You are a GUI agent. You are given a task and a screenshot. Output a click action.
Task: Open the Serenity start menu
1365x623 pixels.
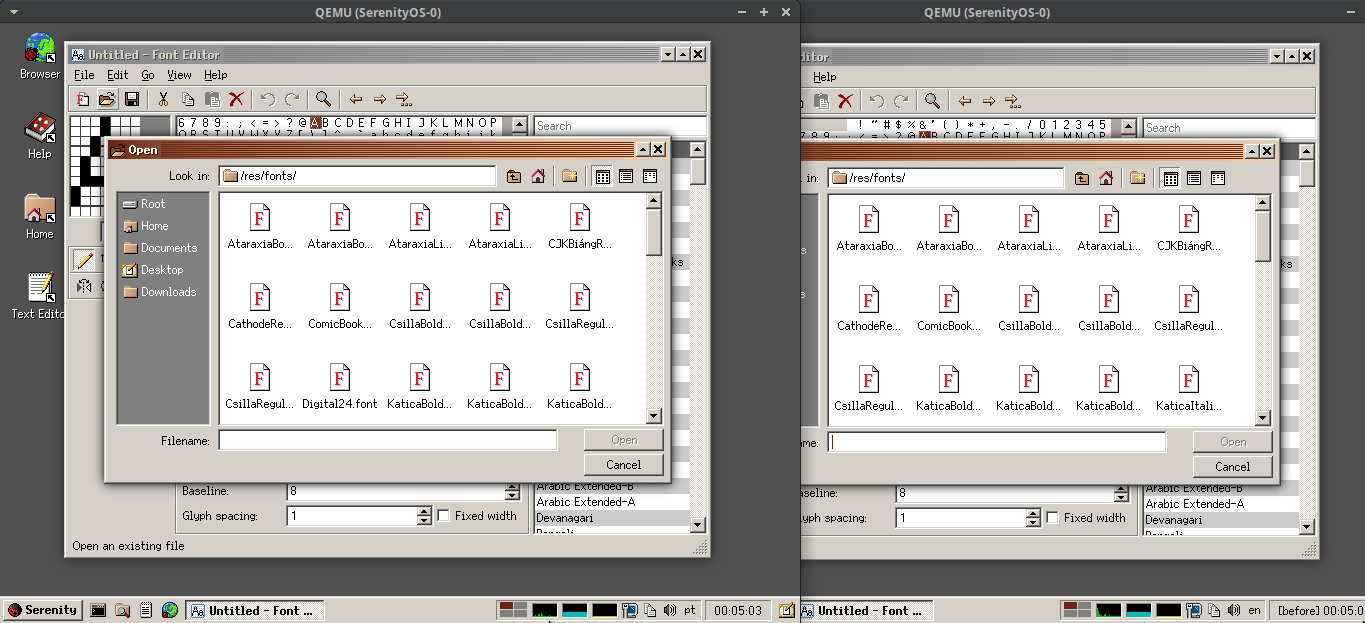click(x=42, y=610)
